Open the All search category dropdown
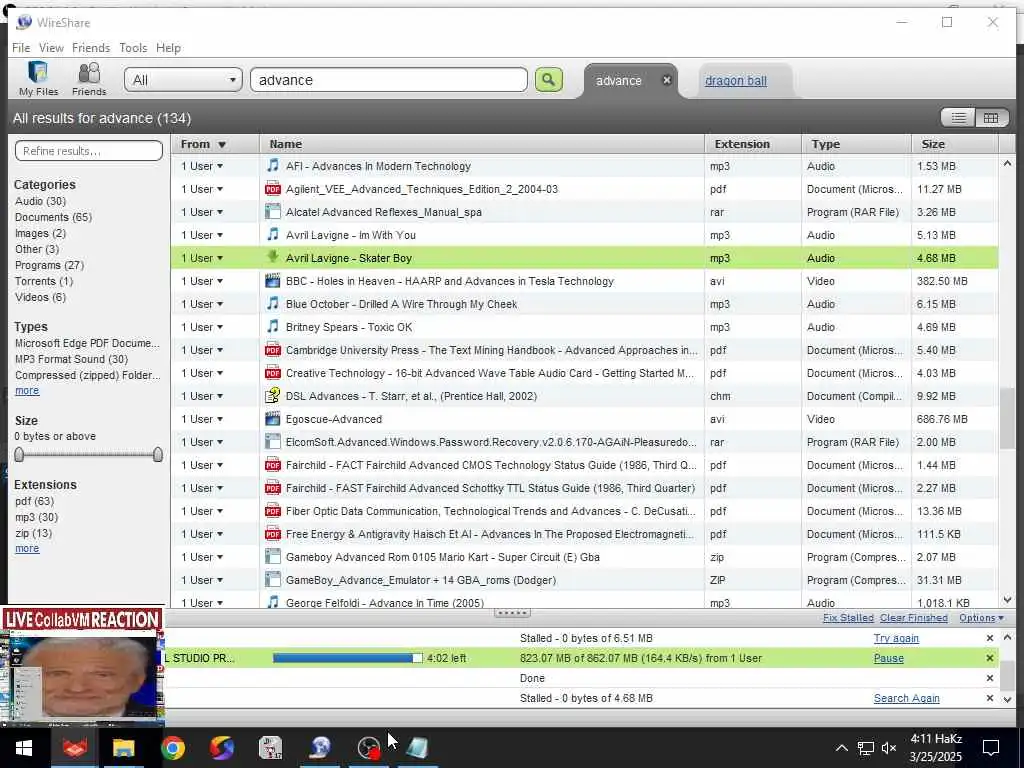Image resolution: width=1024 pixels, height=768 pixels. click(183, 80)
